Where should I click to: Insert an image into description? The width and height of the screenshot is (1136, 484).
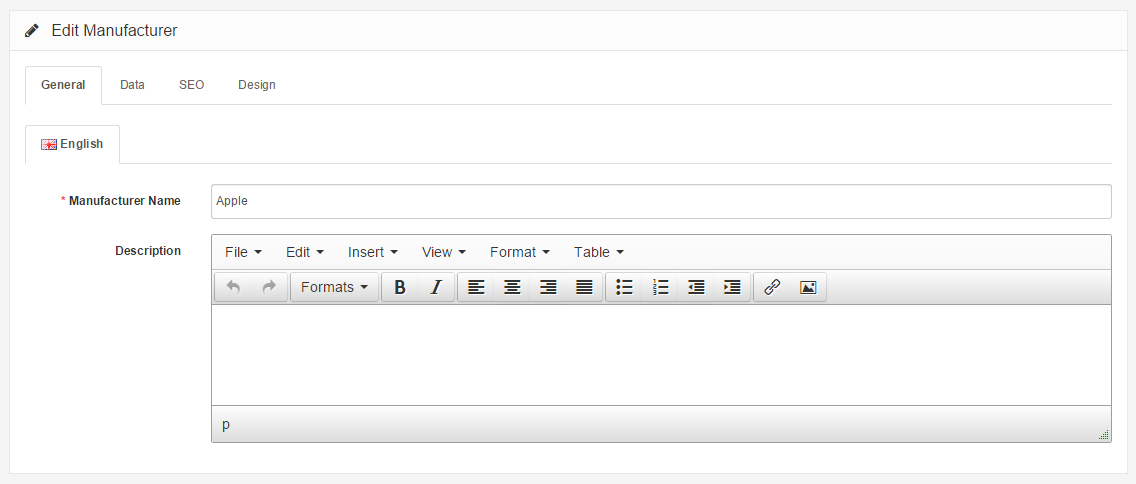point(808,288)
